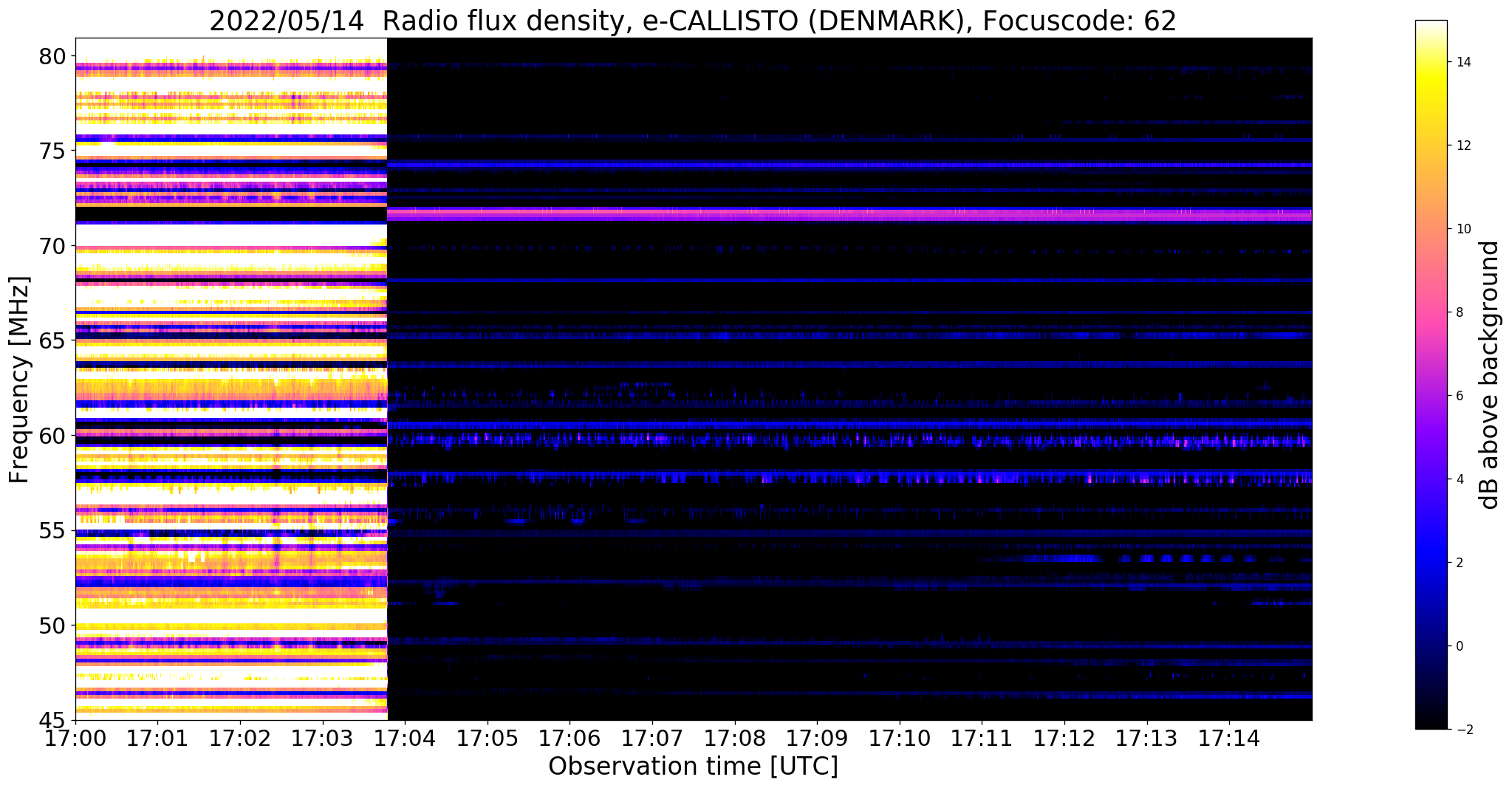Select the 17:06 time tick label
The height and width of the screenshot is (788, 1512).
pos(570,738)
